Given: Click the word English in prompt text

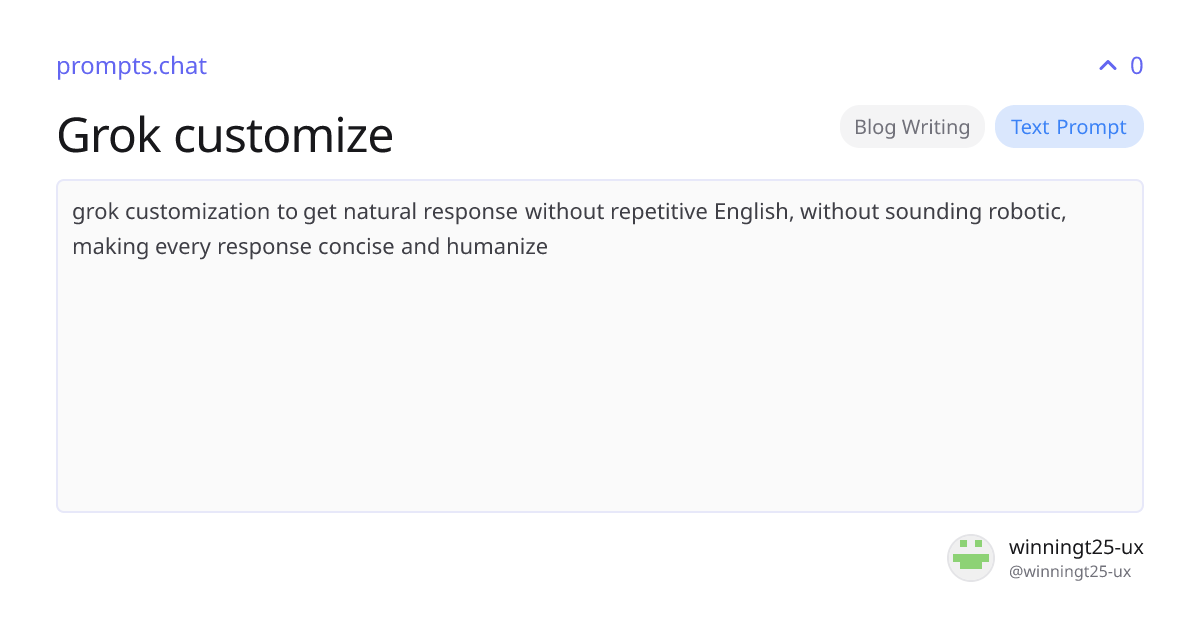Looking at the screenshot, I should (x=750, y=212).
